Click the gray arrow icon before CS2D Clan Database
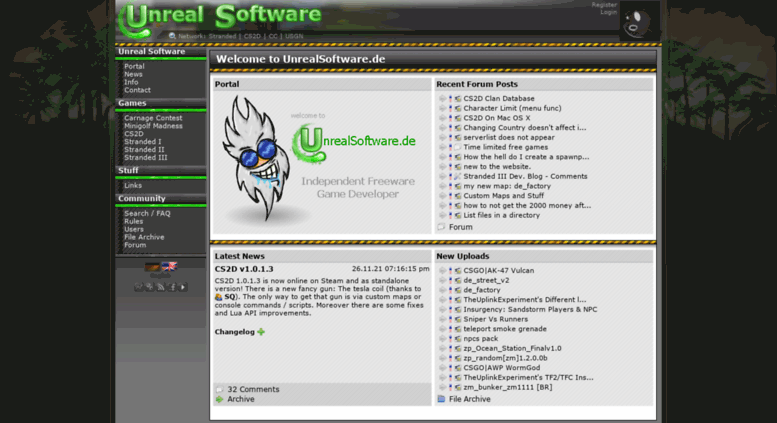The image size is (777, 423). (442, 99)
